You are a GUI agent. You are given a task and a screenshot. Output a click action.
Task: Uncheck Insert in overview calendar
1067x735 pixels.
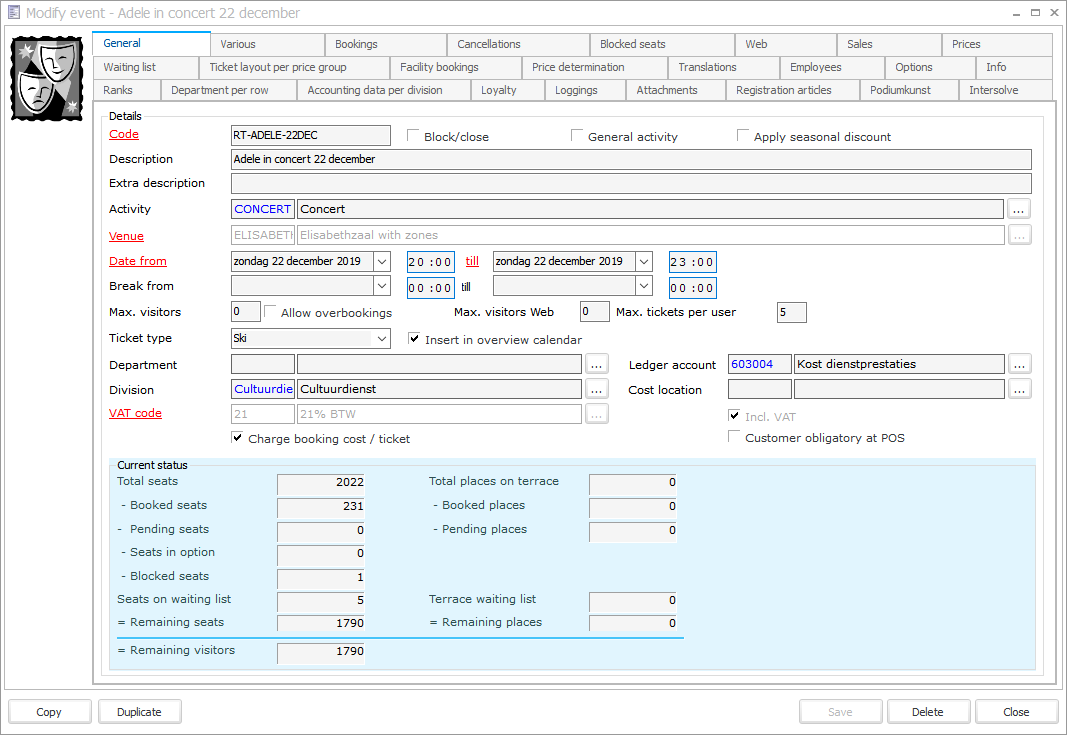click(415, 339)
